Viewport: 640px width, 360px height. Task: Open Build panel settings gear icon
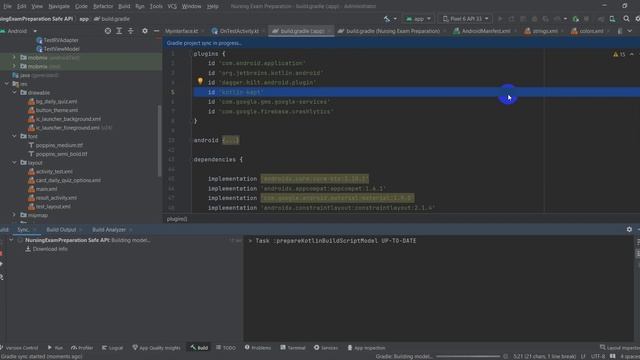[x=629, y=229]
